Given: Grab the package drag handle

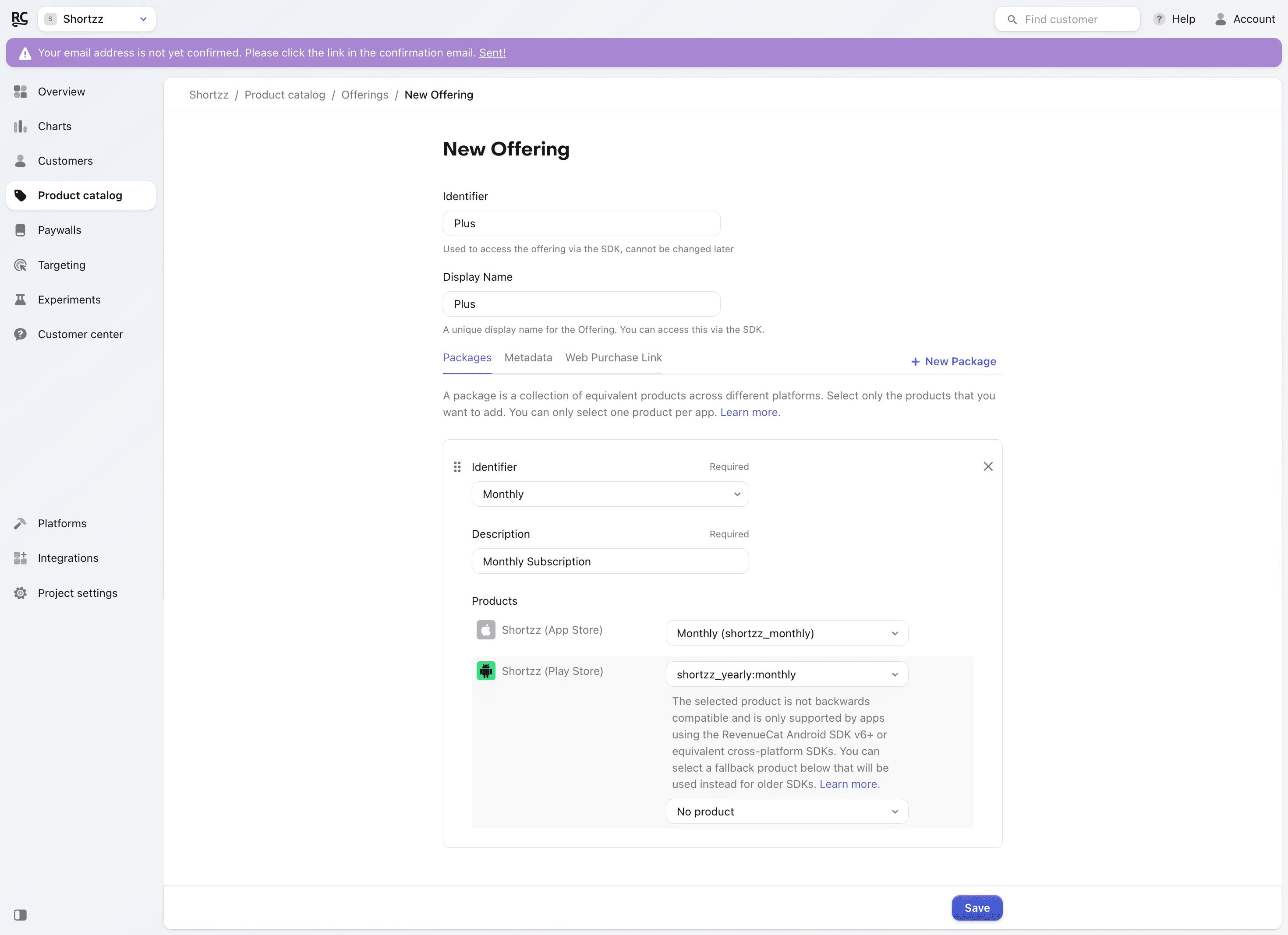Looking at the screenshot, I should 457,467.
